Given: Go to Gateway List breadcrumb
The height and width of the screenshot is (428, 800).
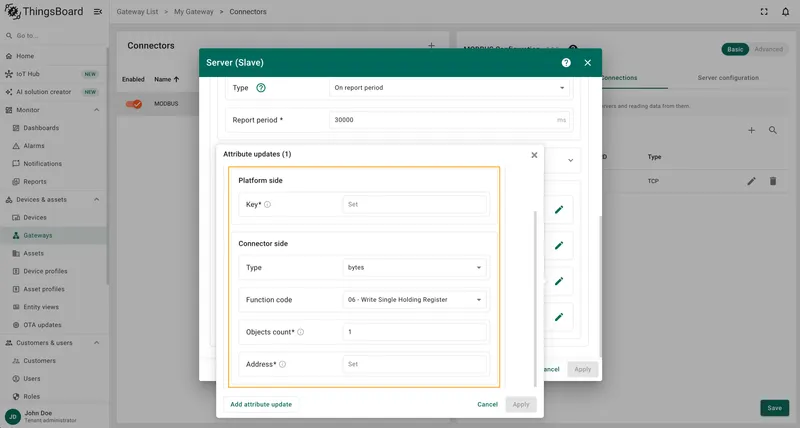Looking at the screenshot, I should click(x=137, y=12).
